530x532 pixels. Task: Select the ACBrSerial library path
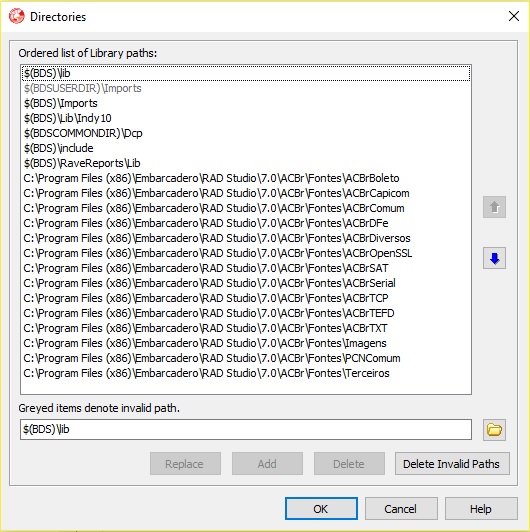[246, 283]
